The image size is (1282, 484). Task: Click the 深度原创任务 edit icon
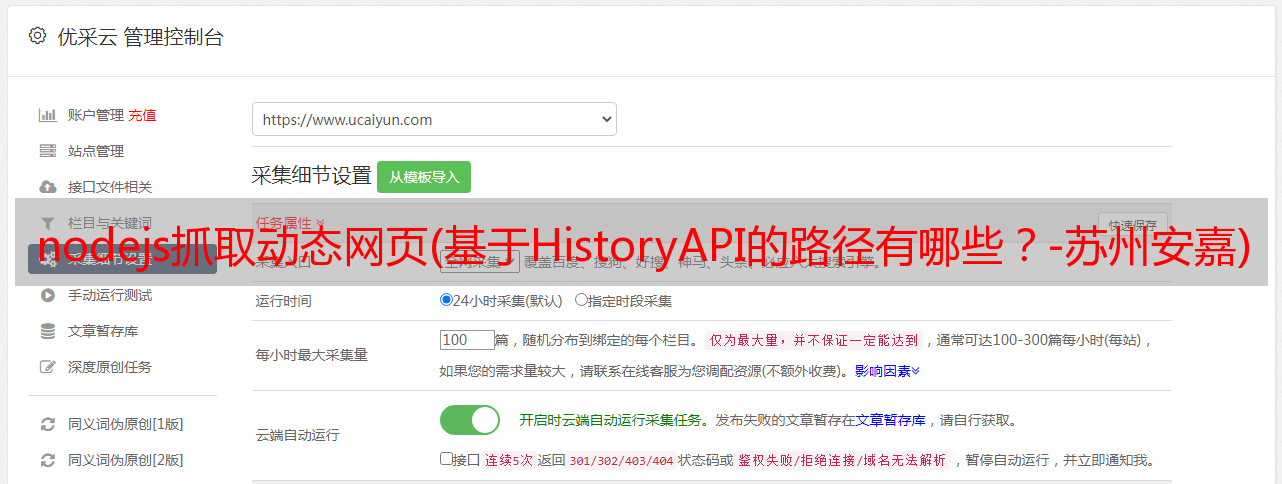coord(47,367)
